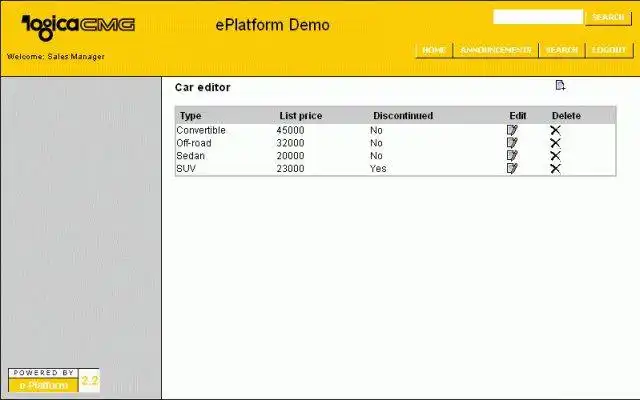The width and height of the screenshot is (640, 400).
Task: Click the LogicaCMG logo
Action: (x=78, y=27)
